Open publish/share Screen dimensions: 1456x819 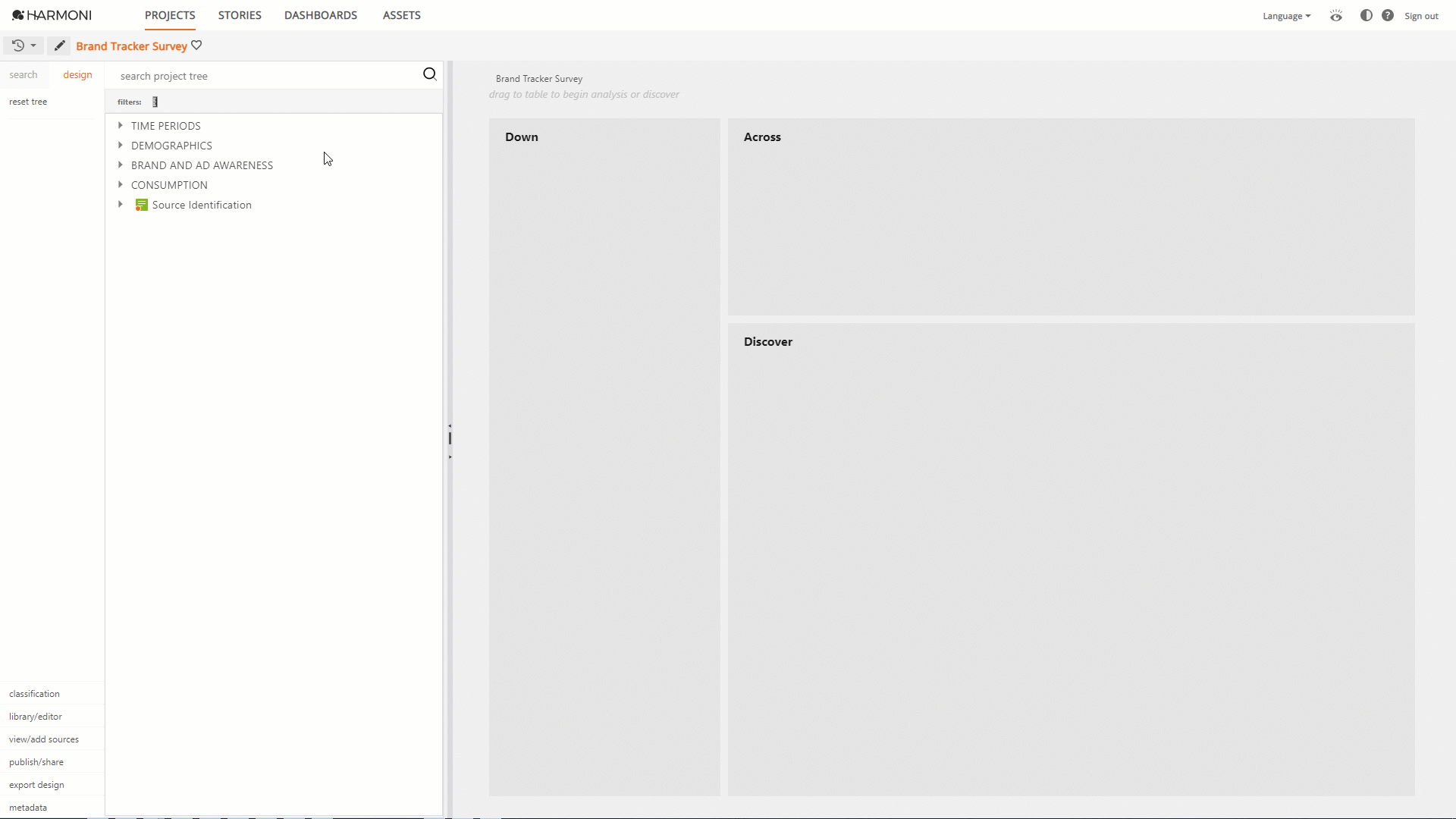coord(36,762)
